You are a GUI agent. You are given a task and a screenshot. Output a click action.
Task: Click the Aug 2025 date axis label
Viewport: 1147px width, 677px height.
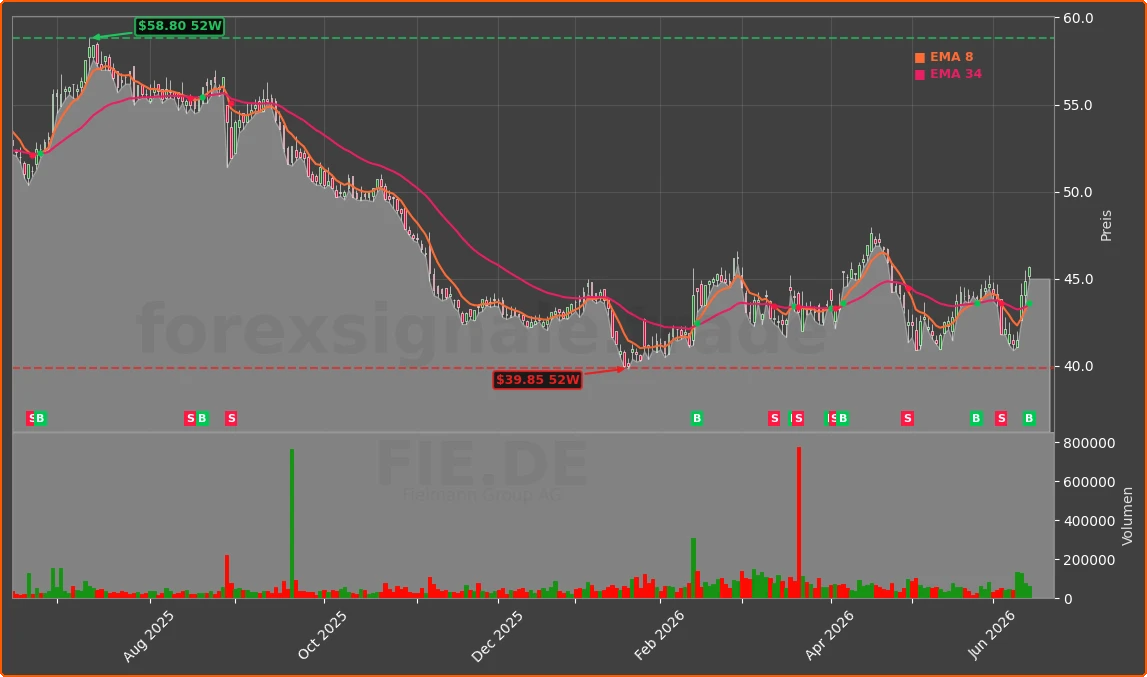(148, 636)
